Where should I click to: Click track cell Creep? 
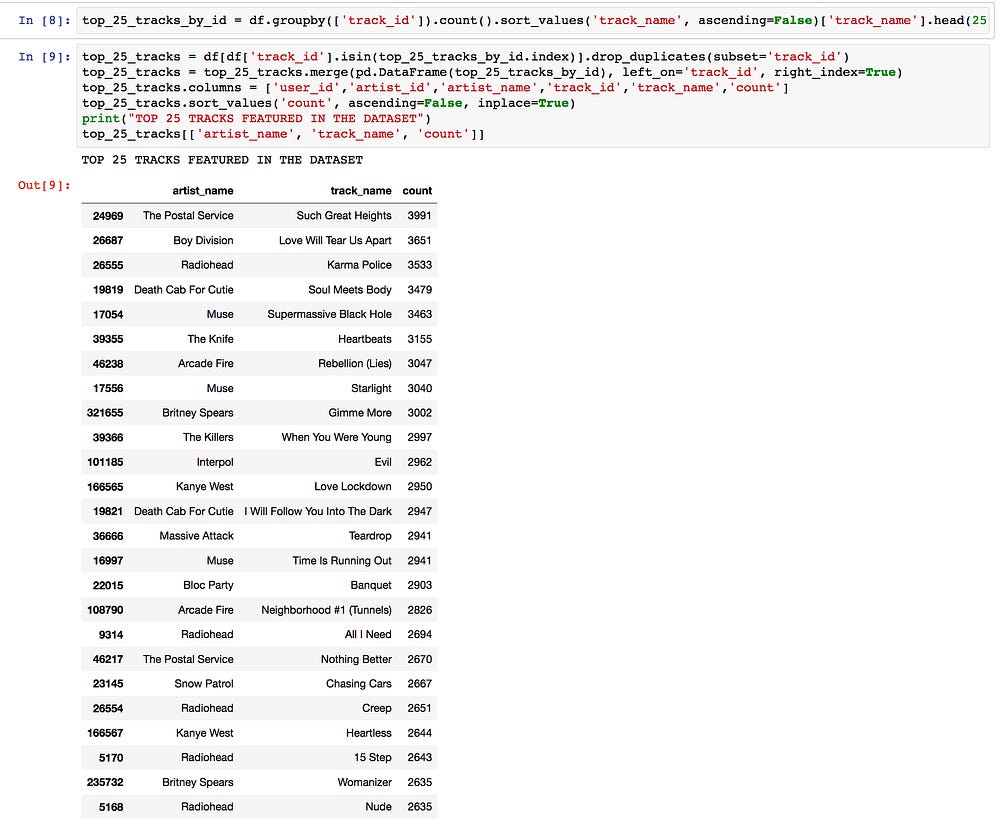pyautogui.click(x=376, y=709)
